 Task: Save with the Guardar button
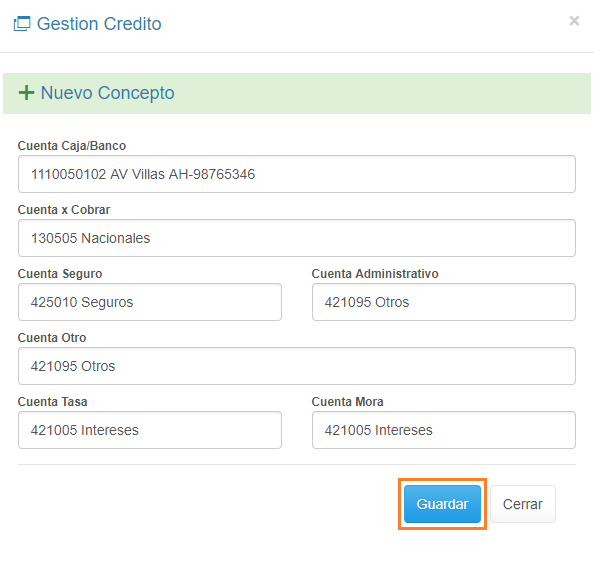coord(442,504)
